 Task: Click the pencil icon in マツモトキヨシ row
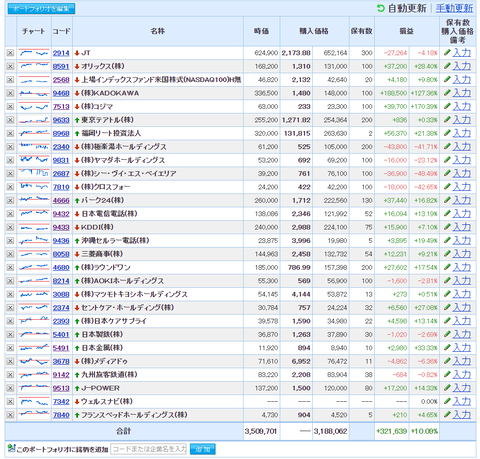coord(447,294)
